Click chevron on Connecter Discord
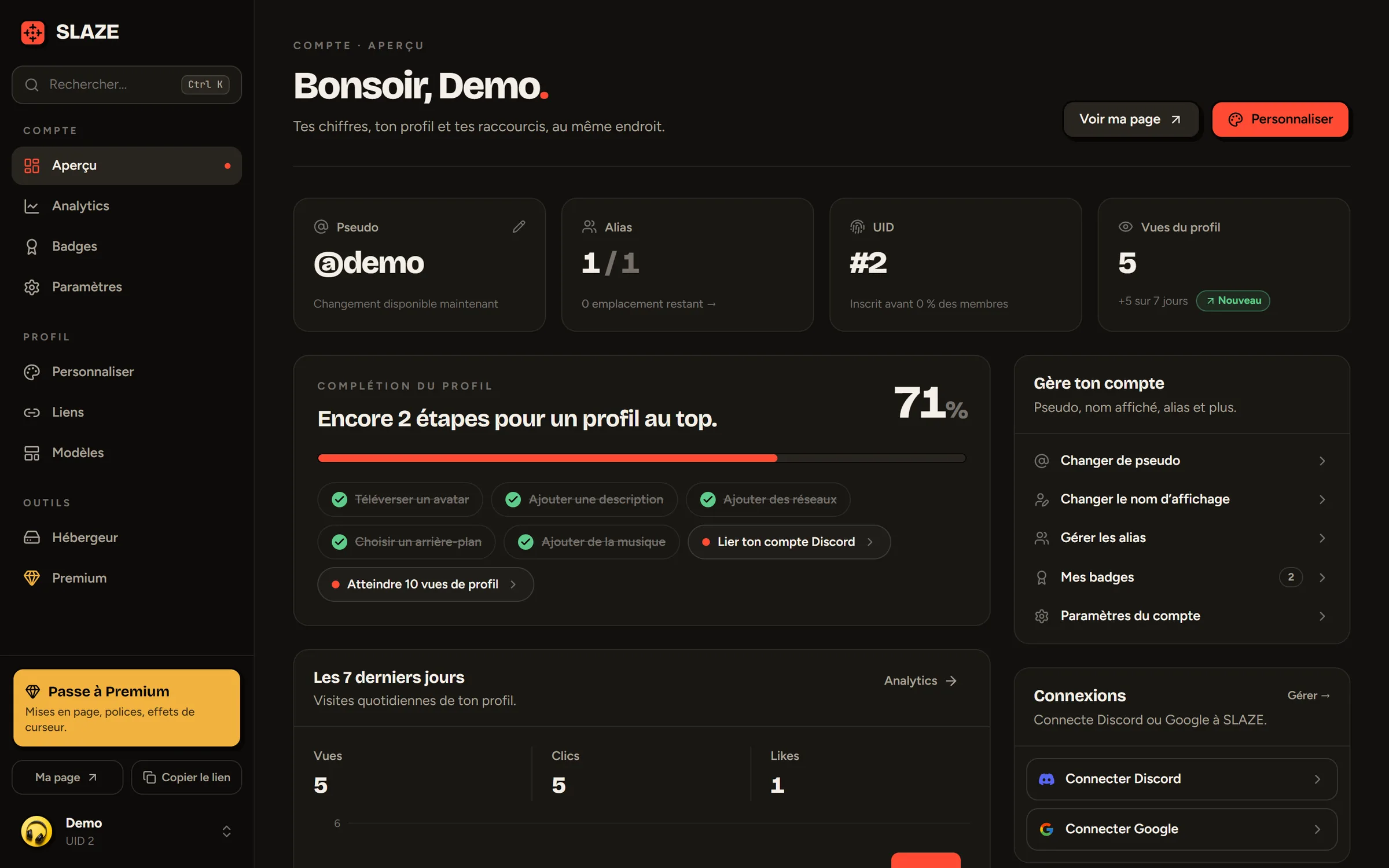 [1317, 779]
